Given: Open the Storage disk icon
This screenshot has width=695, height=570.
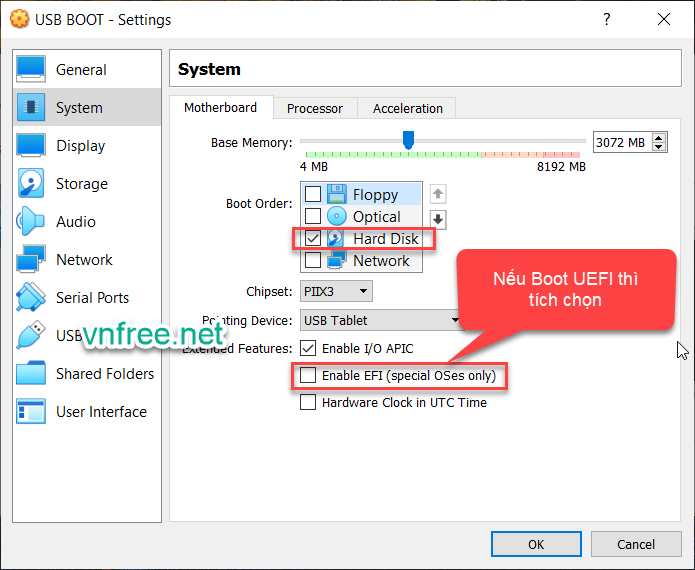Looking at the screenshot, I should click(x=31, y=184).
